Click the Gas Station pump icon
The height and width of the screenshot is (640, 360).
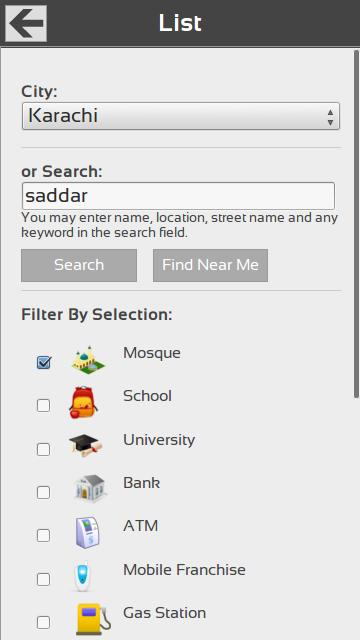click(x=93, y=619)
